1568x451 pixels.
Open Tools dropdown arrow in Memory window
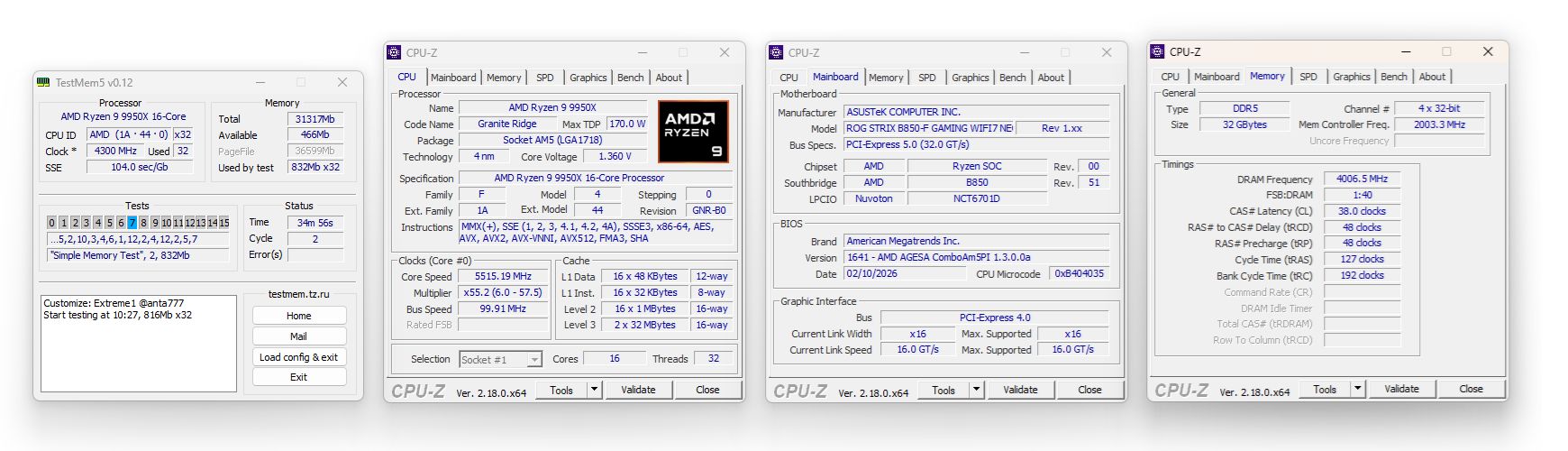coord(1357,389)
